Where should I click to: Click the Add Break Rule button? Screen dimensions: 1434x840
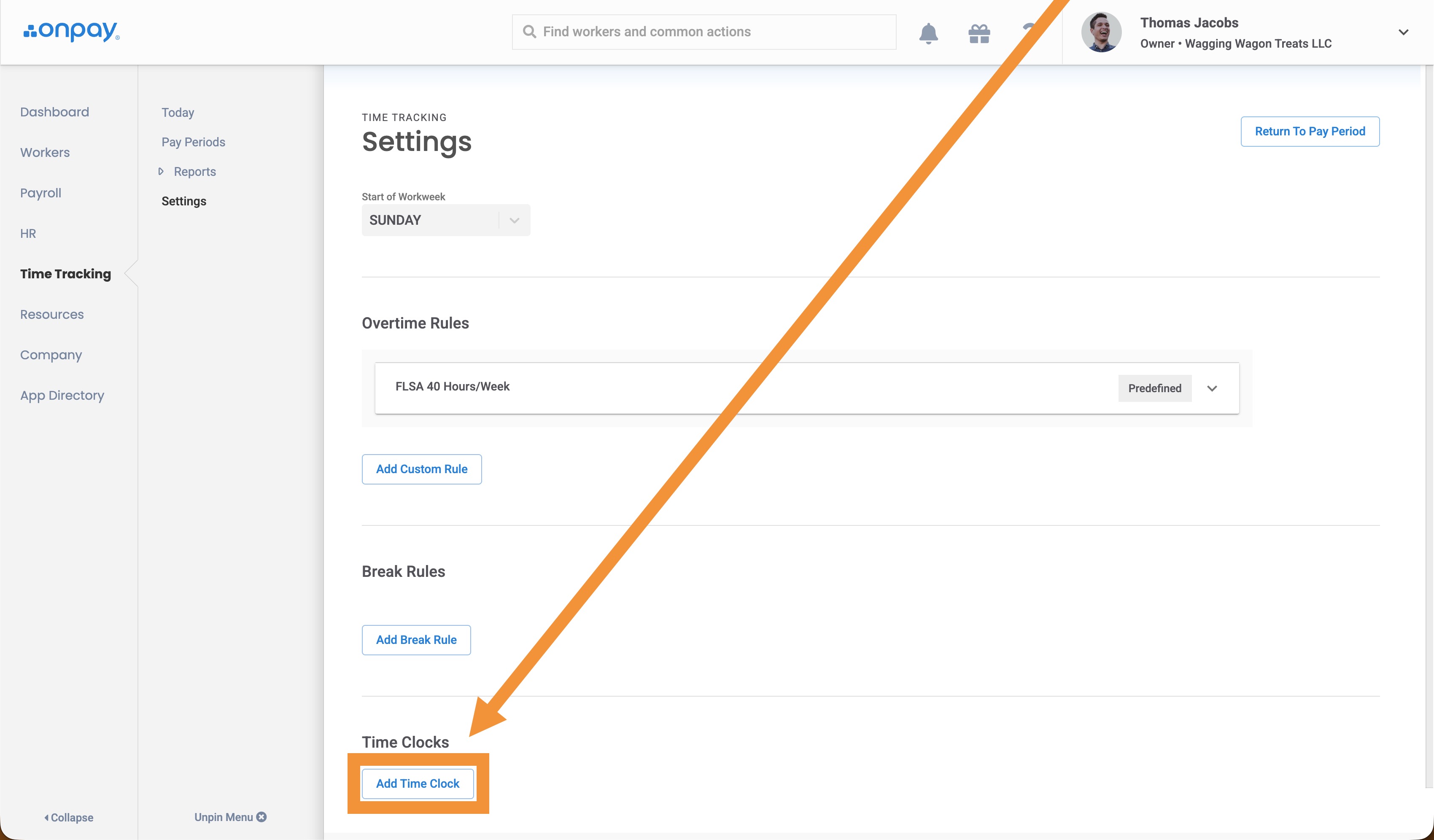click(416, 640)
